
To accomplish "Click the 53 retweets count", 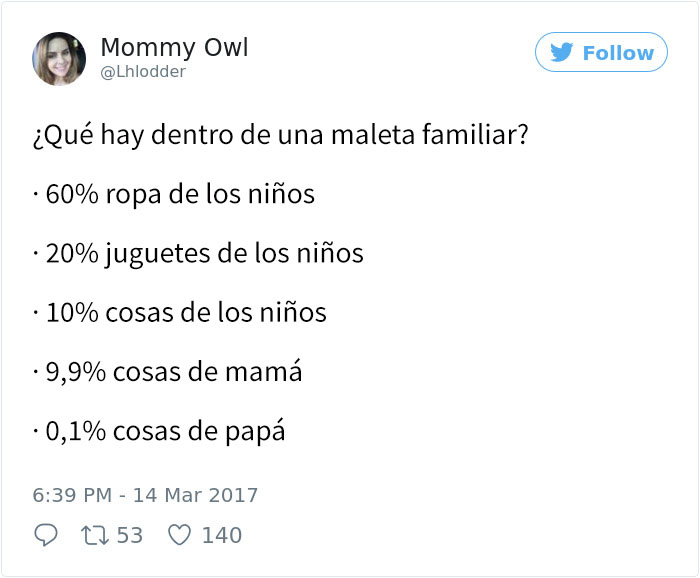I will [x=129, y=535].
